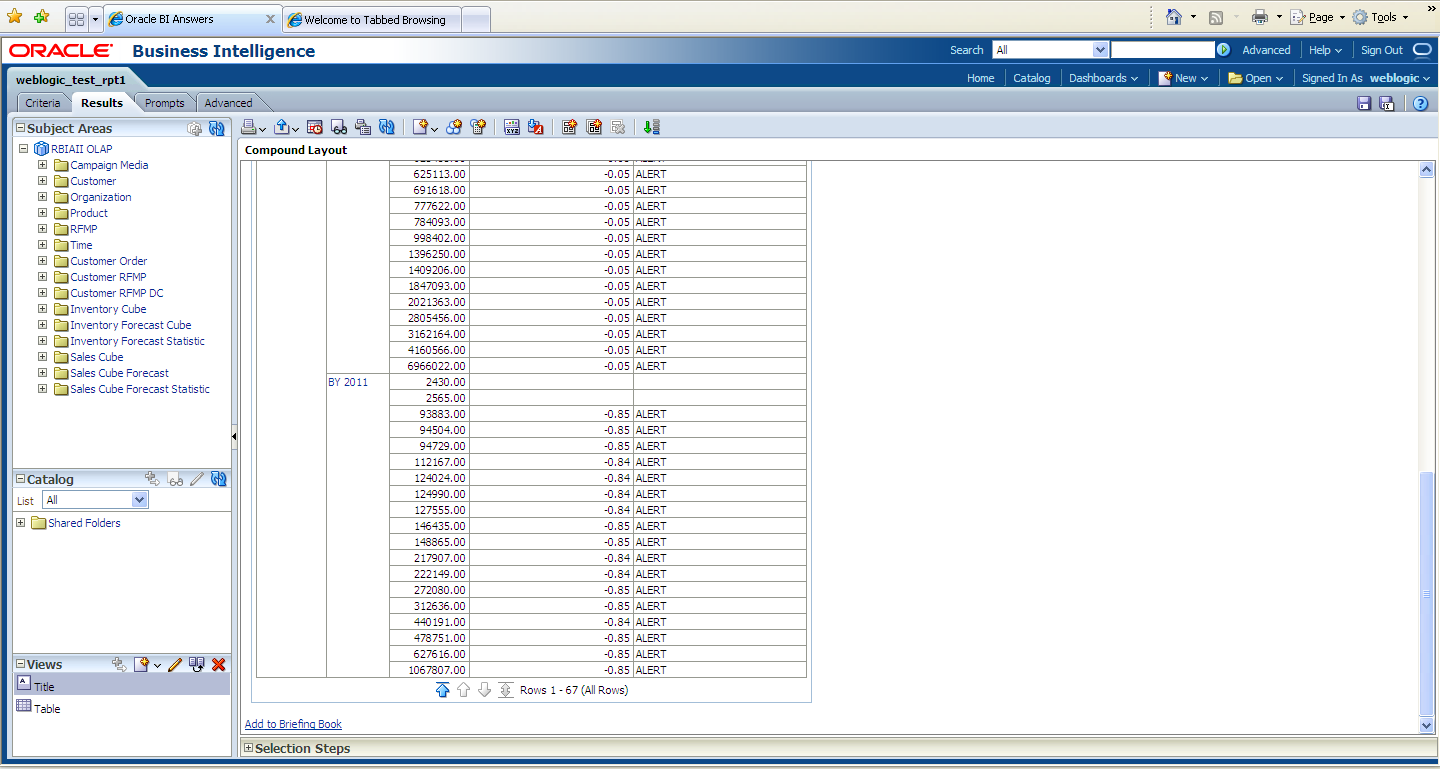Open the help question mark icon
This screenshot has height=769, width=1440.
coord(1420,103)
